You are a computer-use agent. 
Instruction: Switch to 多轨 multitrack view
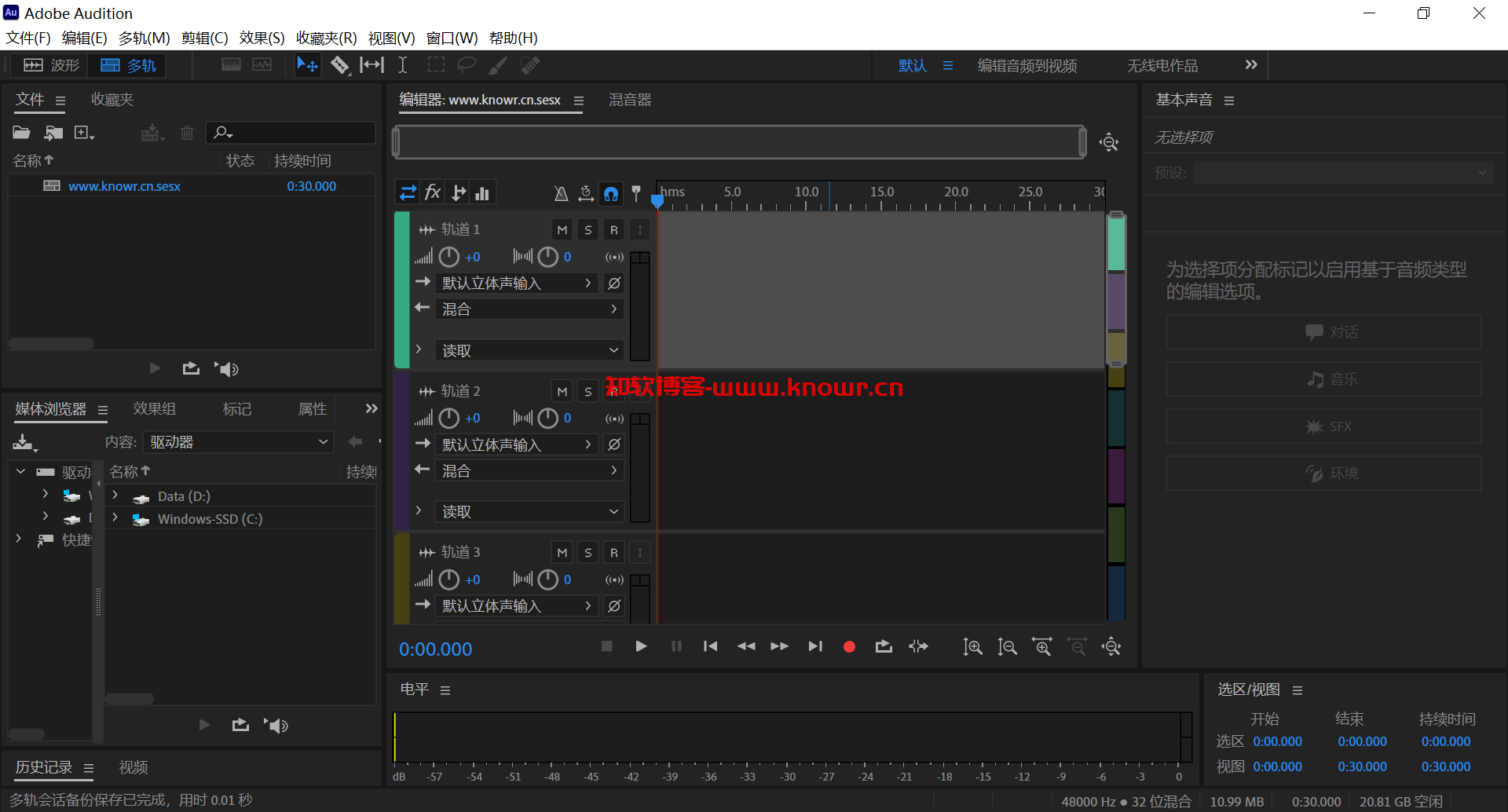(128, 65)
